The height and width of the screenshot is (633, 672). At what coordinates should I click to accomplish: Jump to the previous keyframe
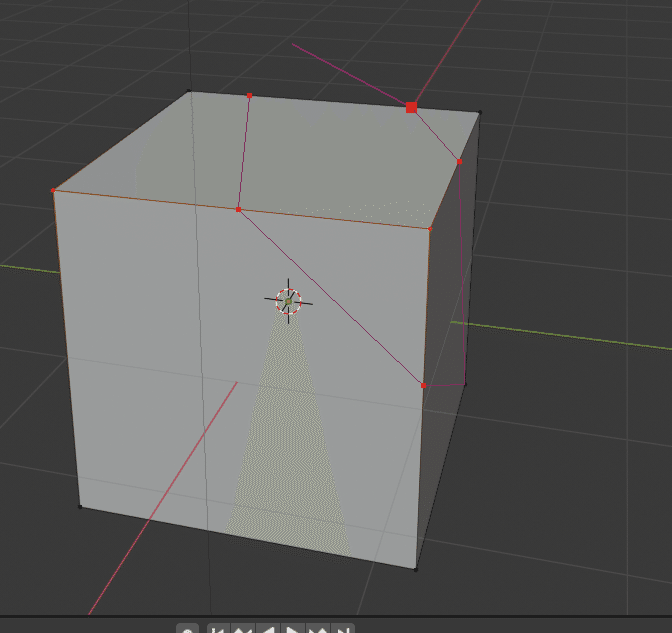pos(243,629)
